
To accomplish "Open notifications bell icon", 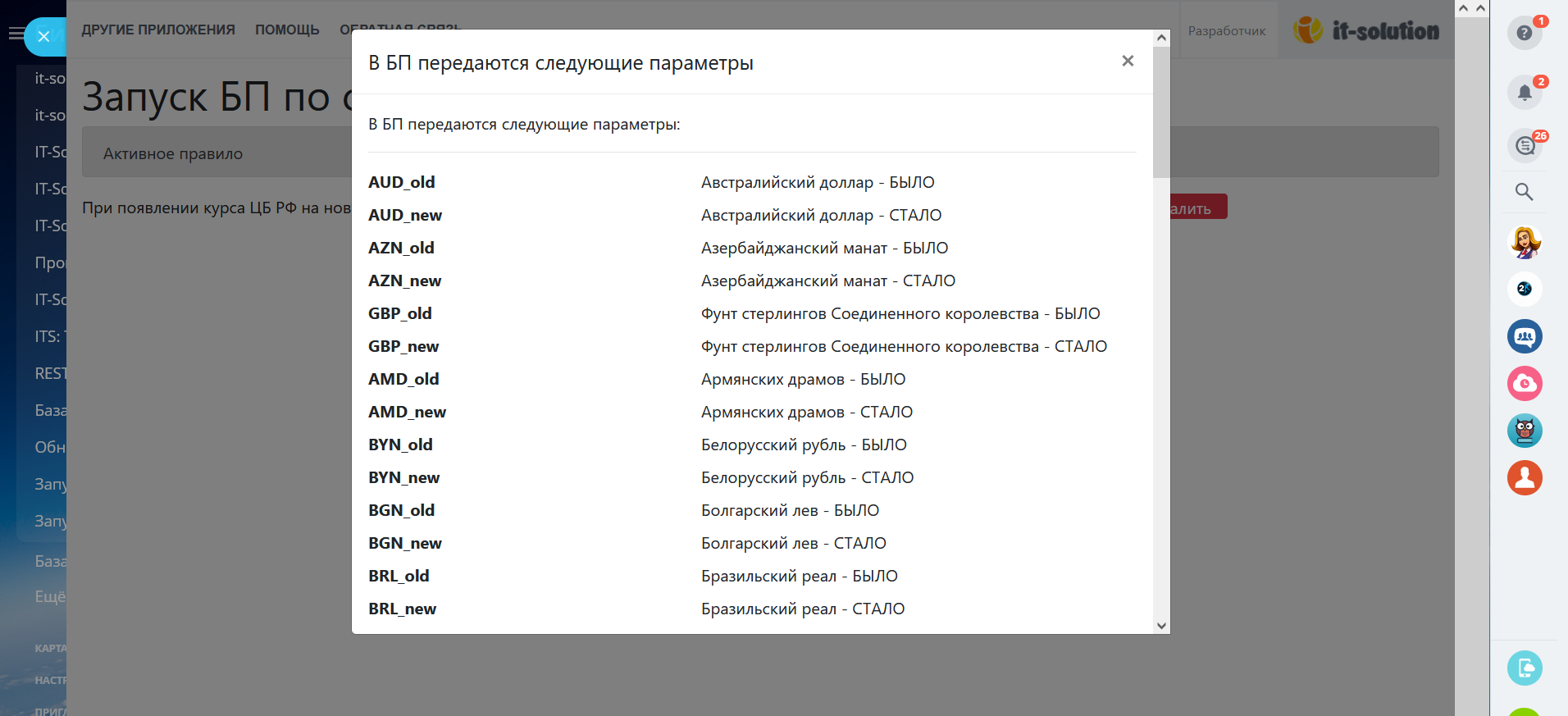I will pyautogui.click(x=1524, y=92).
